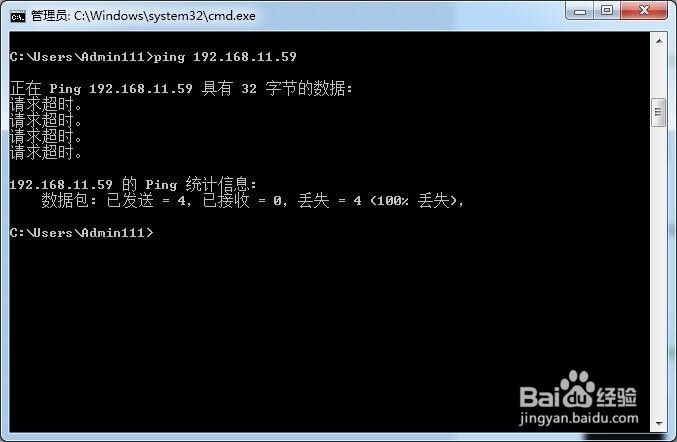Click the 数据包 loss statistics line
Image resolution: width=677 pixels, height=442 pixels.
(x=253, y=200)
